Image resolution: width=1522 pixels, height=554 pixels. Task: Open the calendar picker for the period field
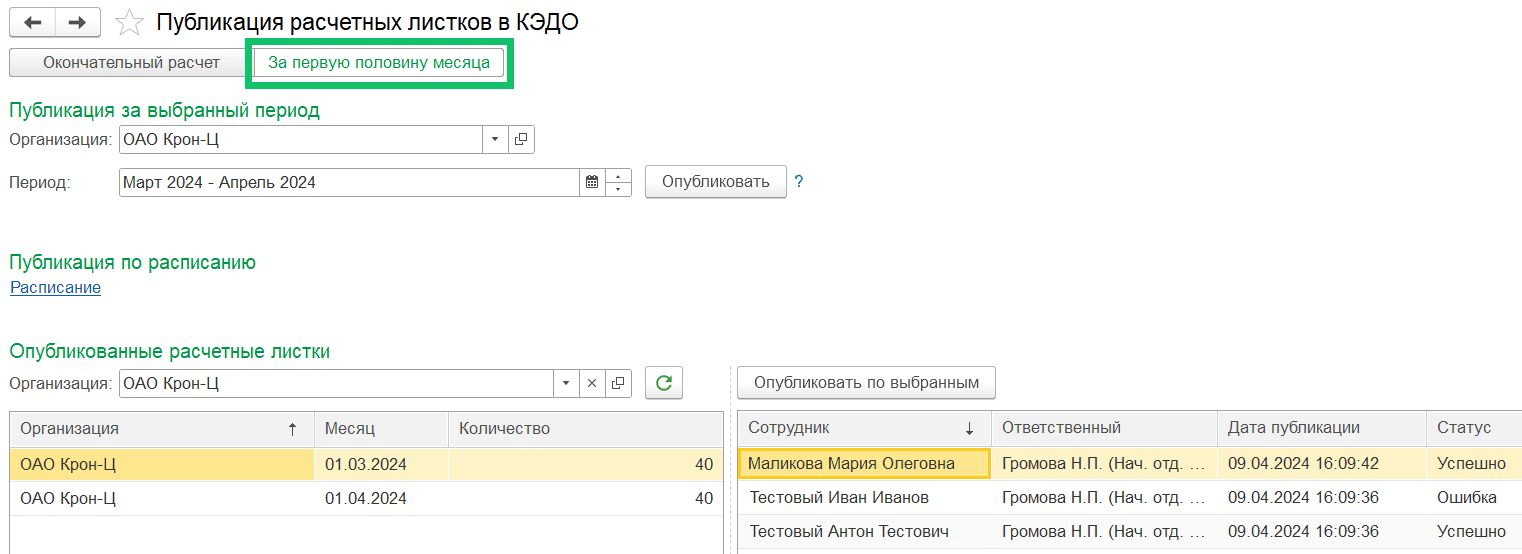[592, 182]
